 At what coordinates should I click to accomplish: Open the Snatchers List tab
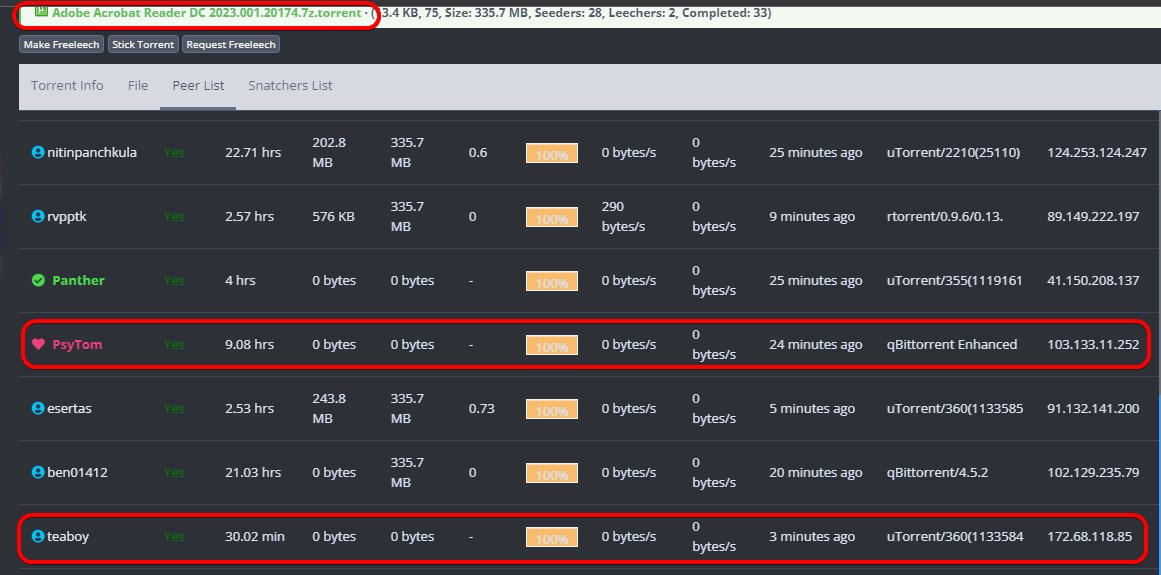(290, 85)
